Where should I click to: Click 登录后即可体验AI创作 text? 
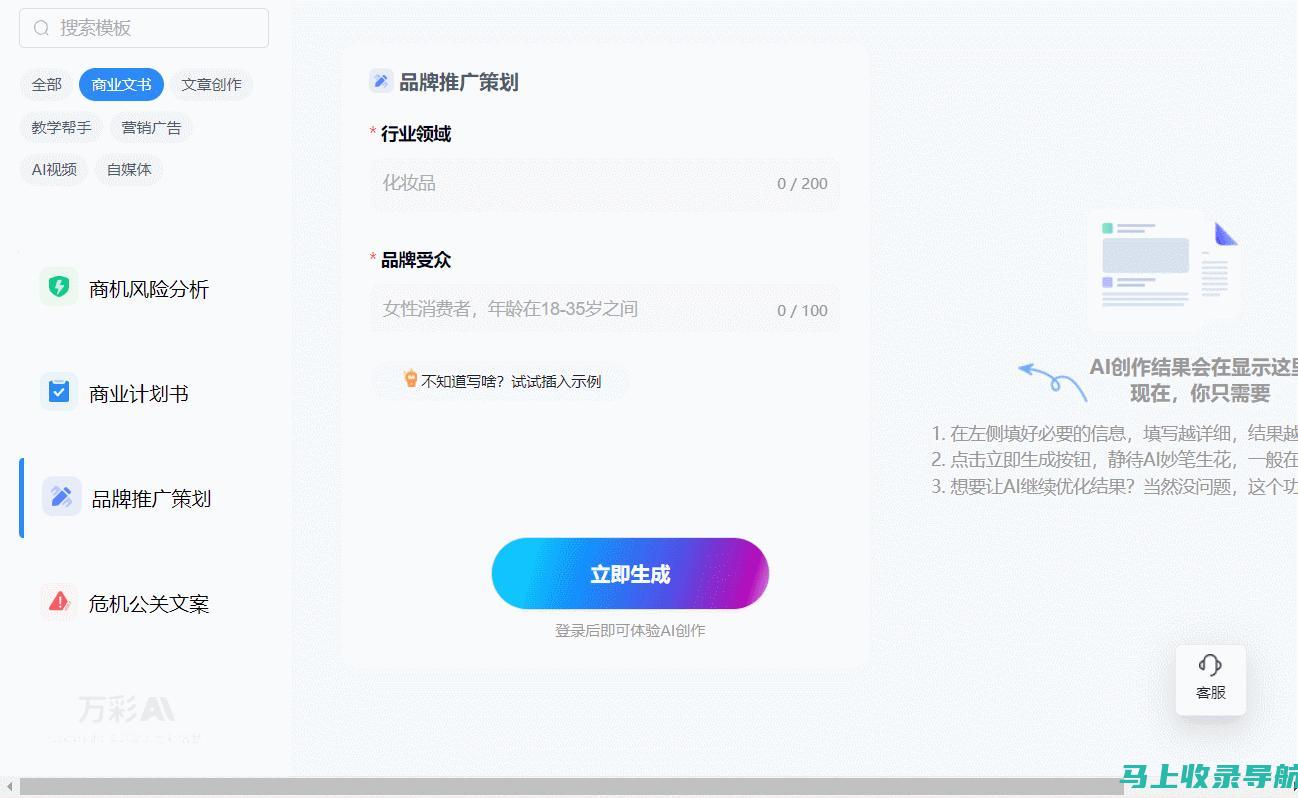[630, 630]
